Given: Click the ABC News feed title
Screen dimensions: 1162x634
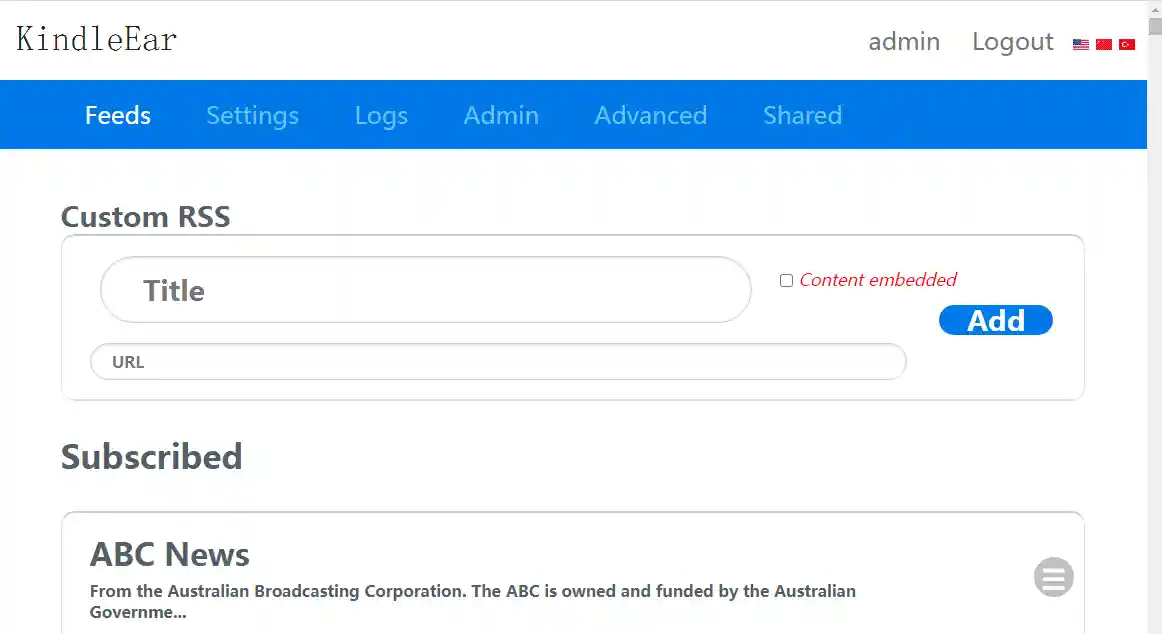Looking at the screenshot, I should click(170, 554).
